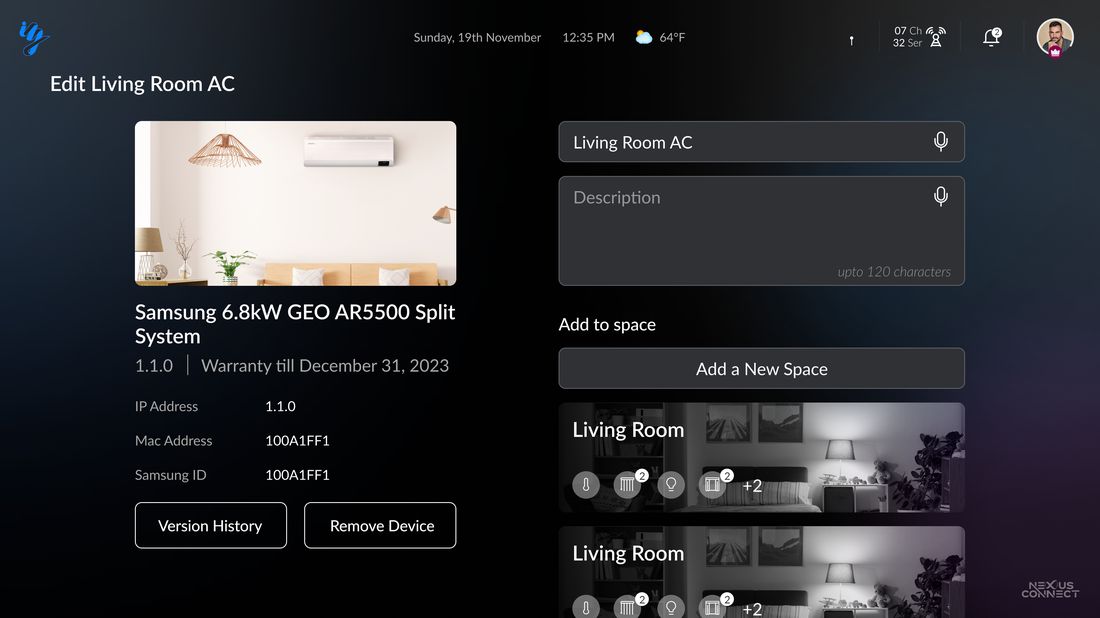Show +2 more devices on lower Living Room card

coord(752,609)
